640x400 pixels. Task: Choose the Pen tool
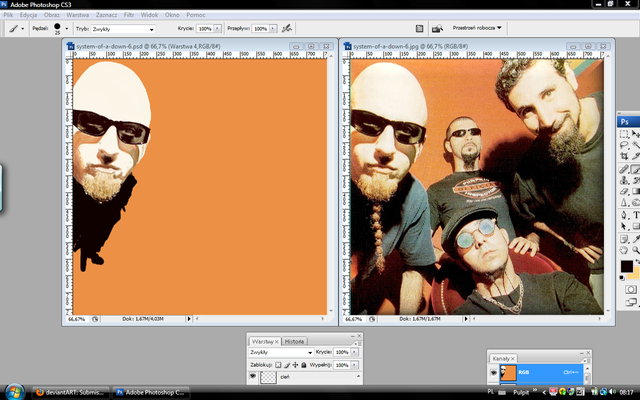click(x=624, y=216)
